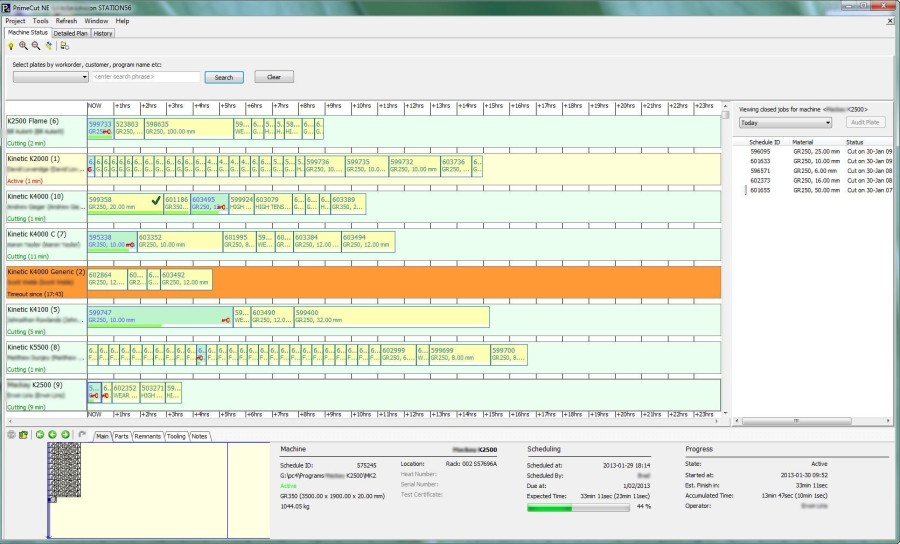Open the Help menu
Viewport: 900px width, 544px height.
[x=122, y=21]
